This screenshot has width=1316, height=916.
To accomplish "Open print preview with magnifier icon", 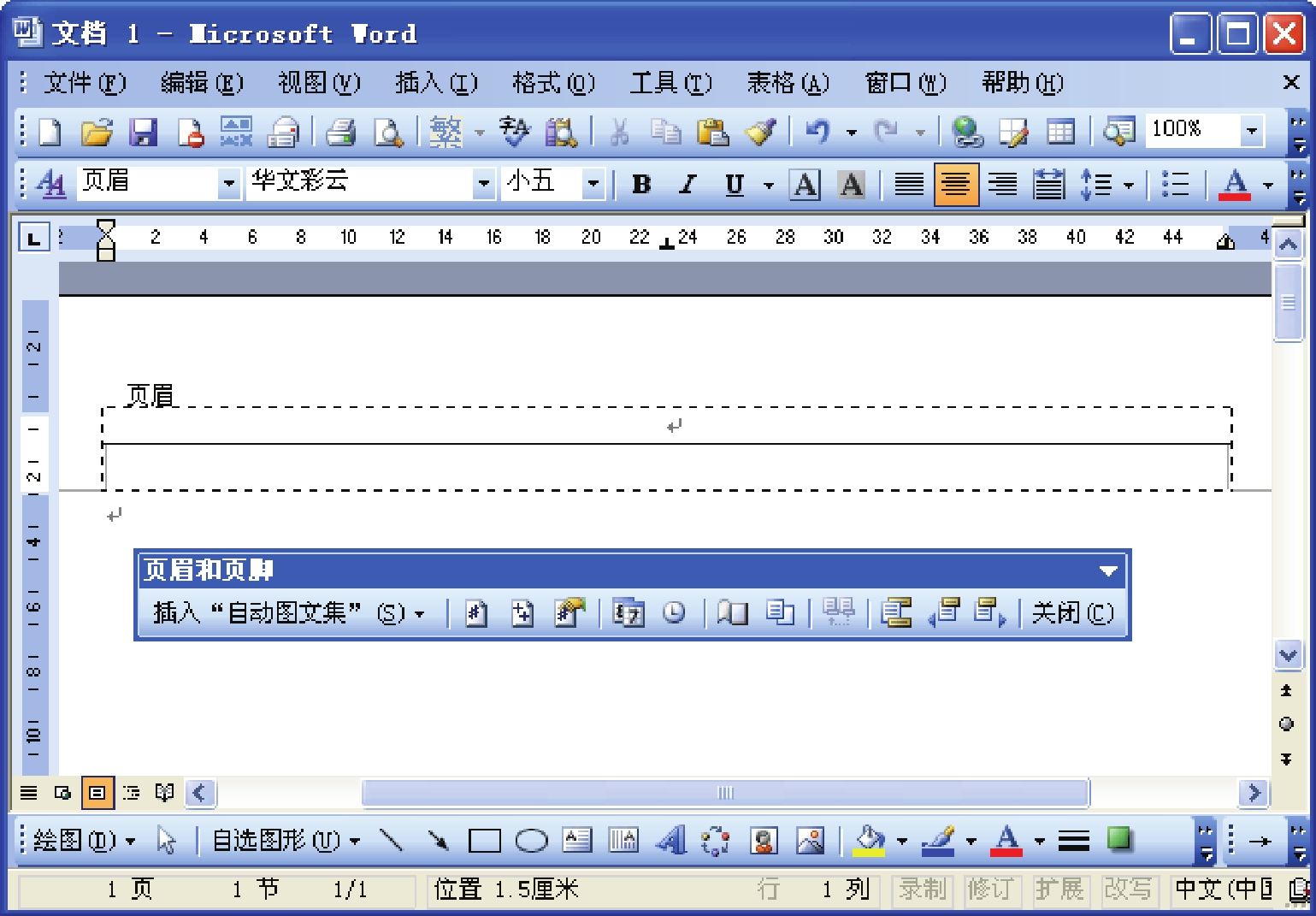I will [388, 132].
